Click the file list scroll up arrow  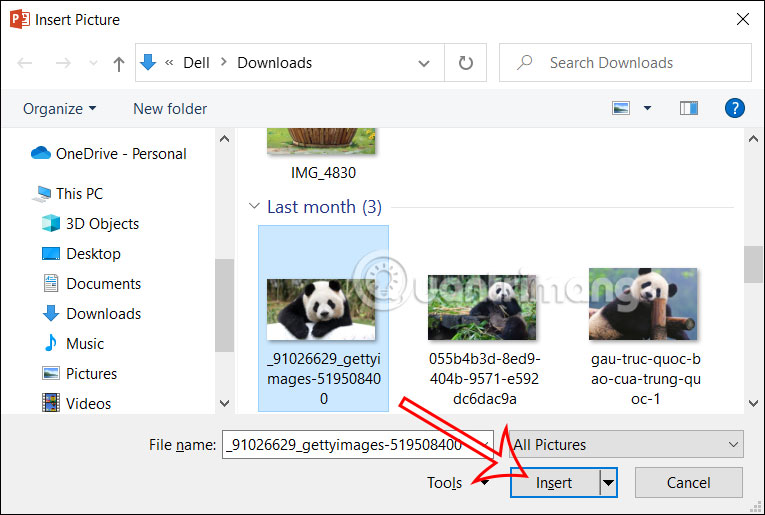point(753,139)
